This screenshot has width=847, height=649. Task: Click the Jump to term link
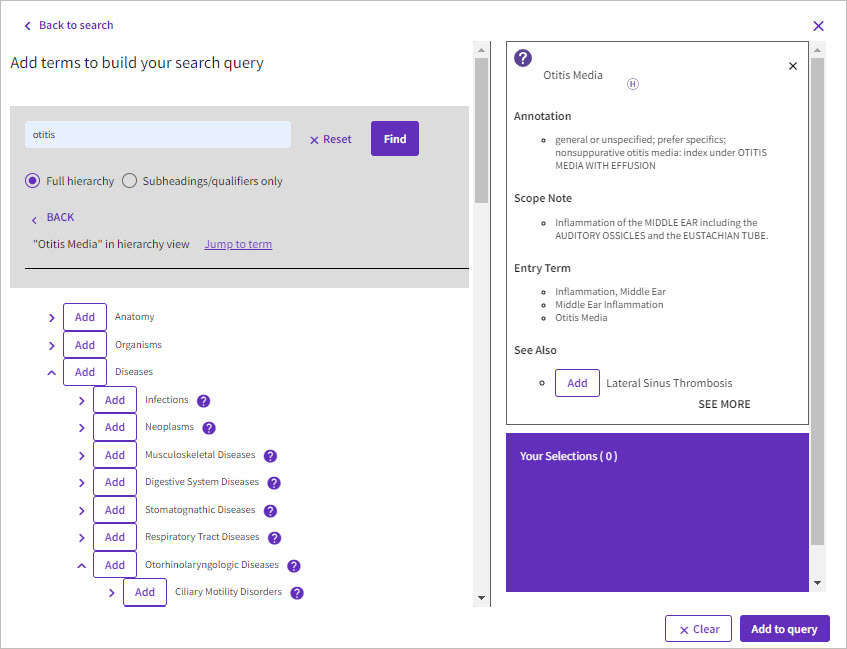click(x=238, y=244)
